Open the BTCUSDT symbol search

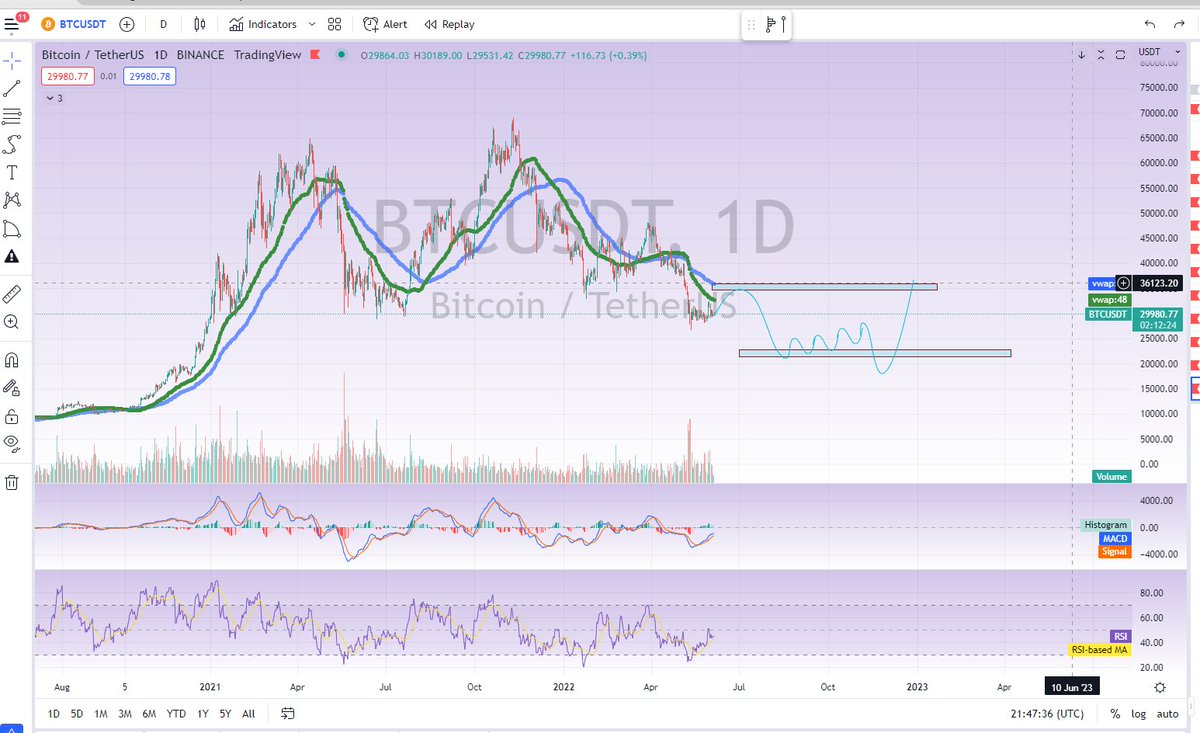coord(75,24)
